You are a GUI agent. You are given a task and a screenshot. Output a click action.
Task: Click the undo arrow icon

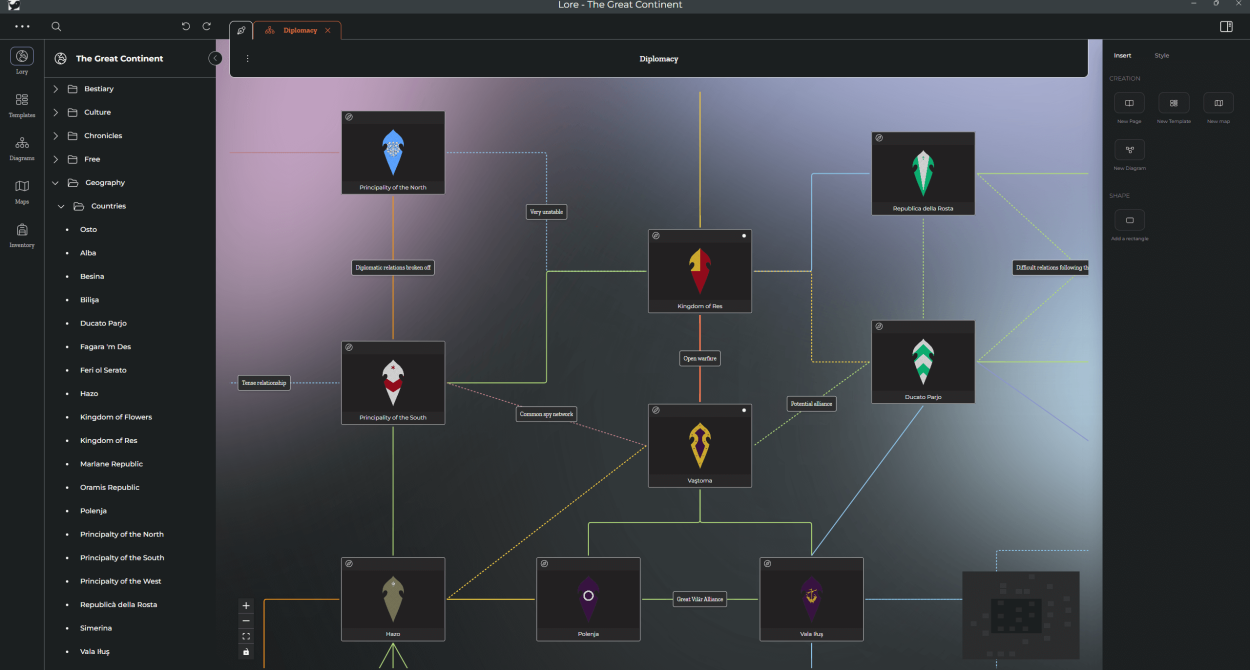tap(186, 27)
